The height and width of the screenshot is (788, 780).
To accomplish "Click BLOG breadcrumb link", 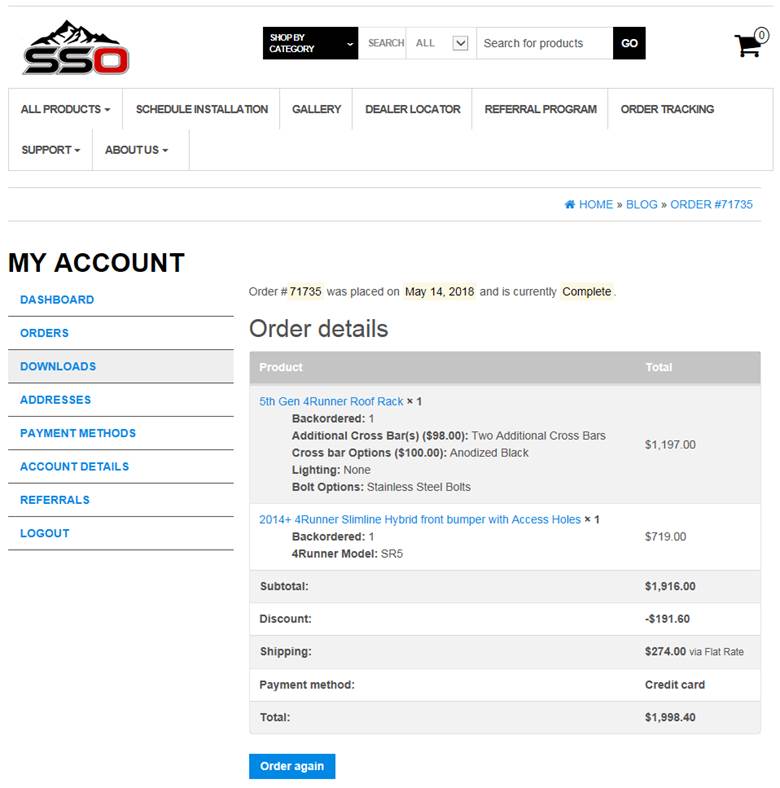I will coord(641,205).
